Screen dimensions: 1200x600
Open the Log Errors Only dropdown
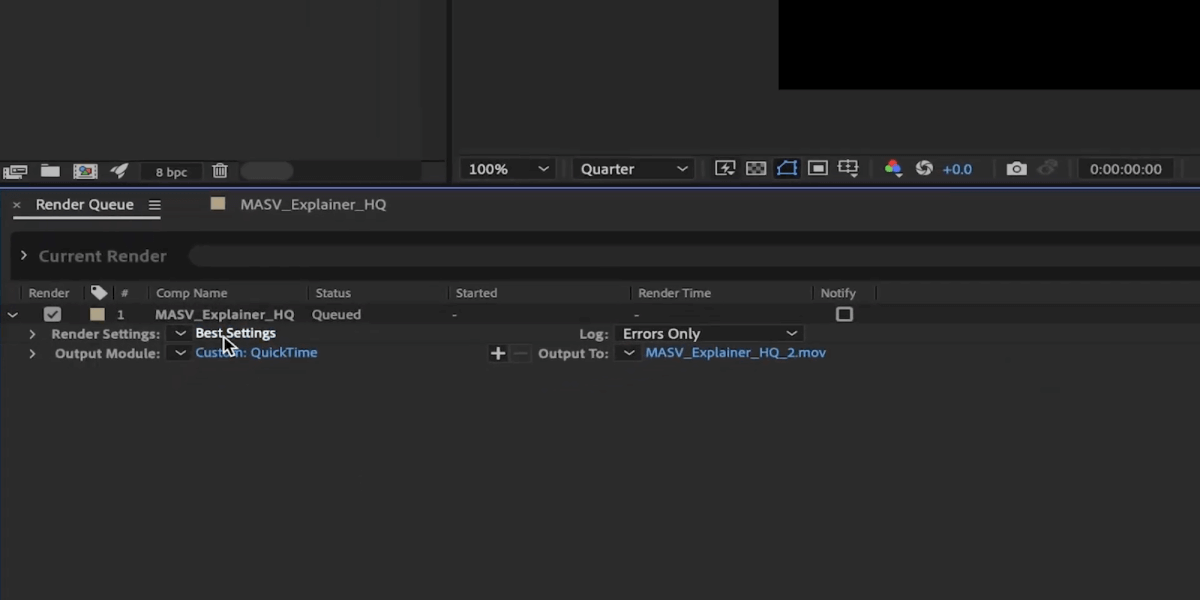[x=708, y=334]
